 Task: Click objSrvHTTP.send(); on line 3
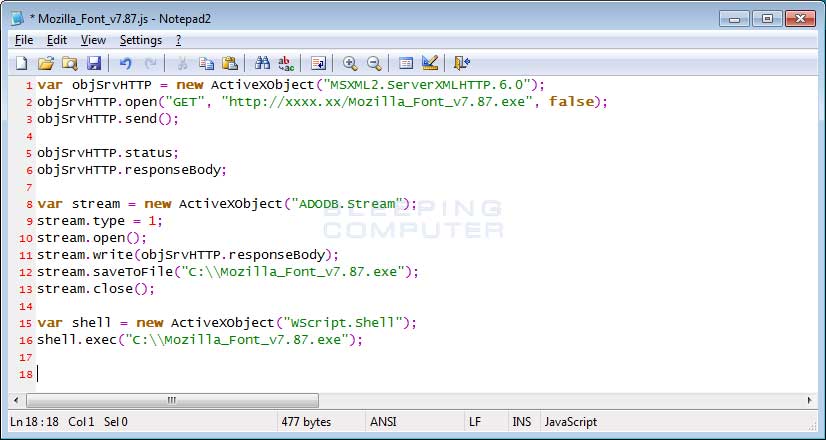(108, 119)
